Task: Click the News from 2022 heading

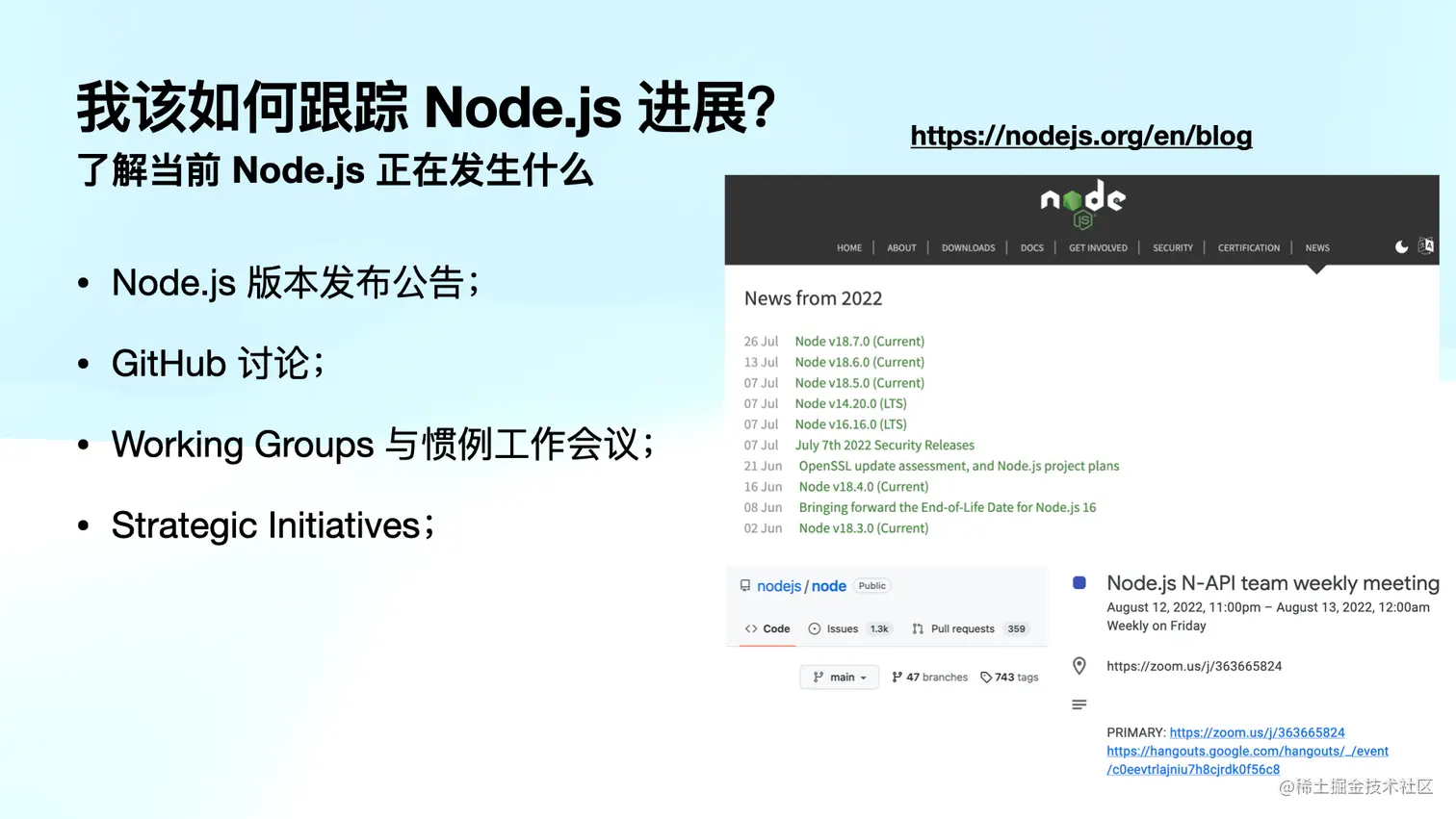Action: pos(814,298)
